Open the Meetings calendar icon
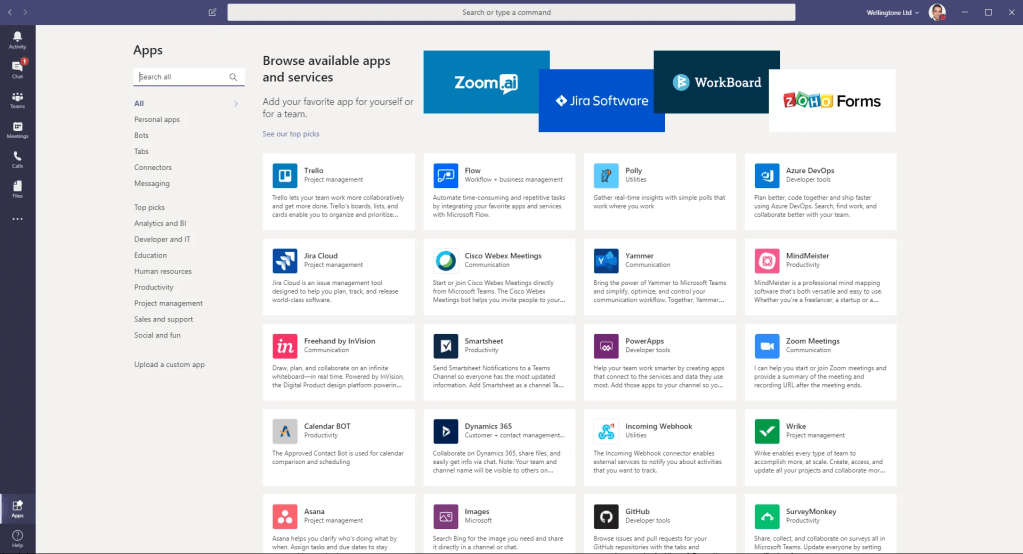The height and width of the screenshot is (554, 1023). tap(17, 129)
